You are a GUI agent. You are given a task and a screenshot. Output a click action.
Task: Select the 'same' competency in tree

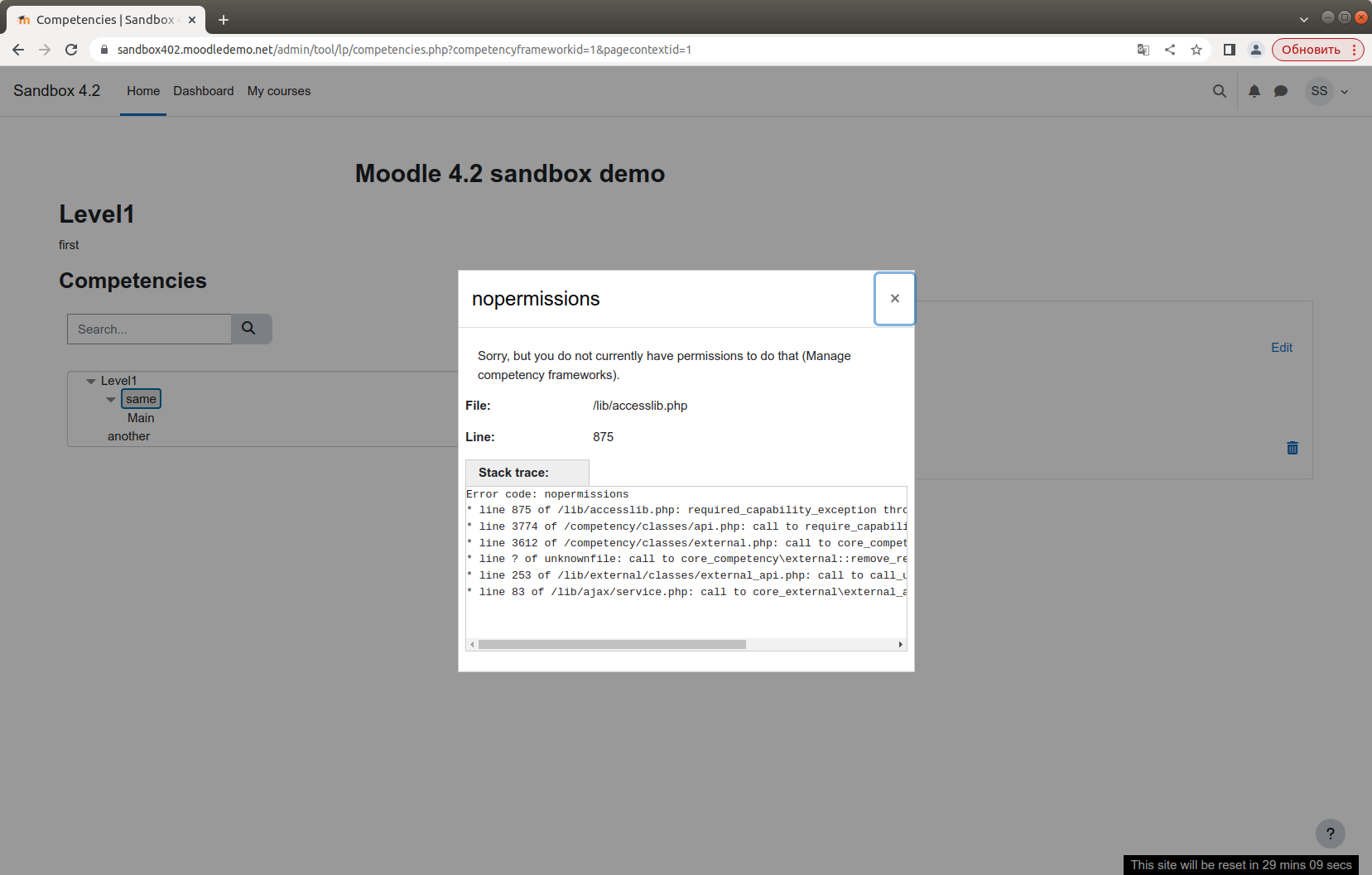pyautogui.click(x=141, y=399)
